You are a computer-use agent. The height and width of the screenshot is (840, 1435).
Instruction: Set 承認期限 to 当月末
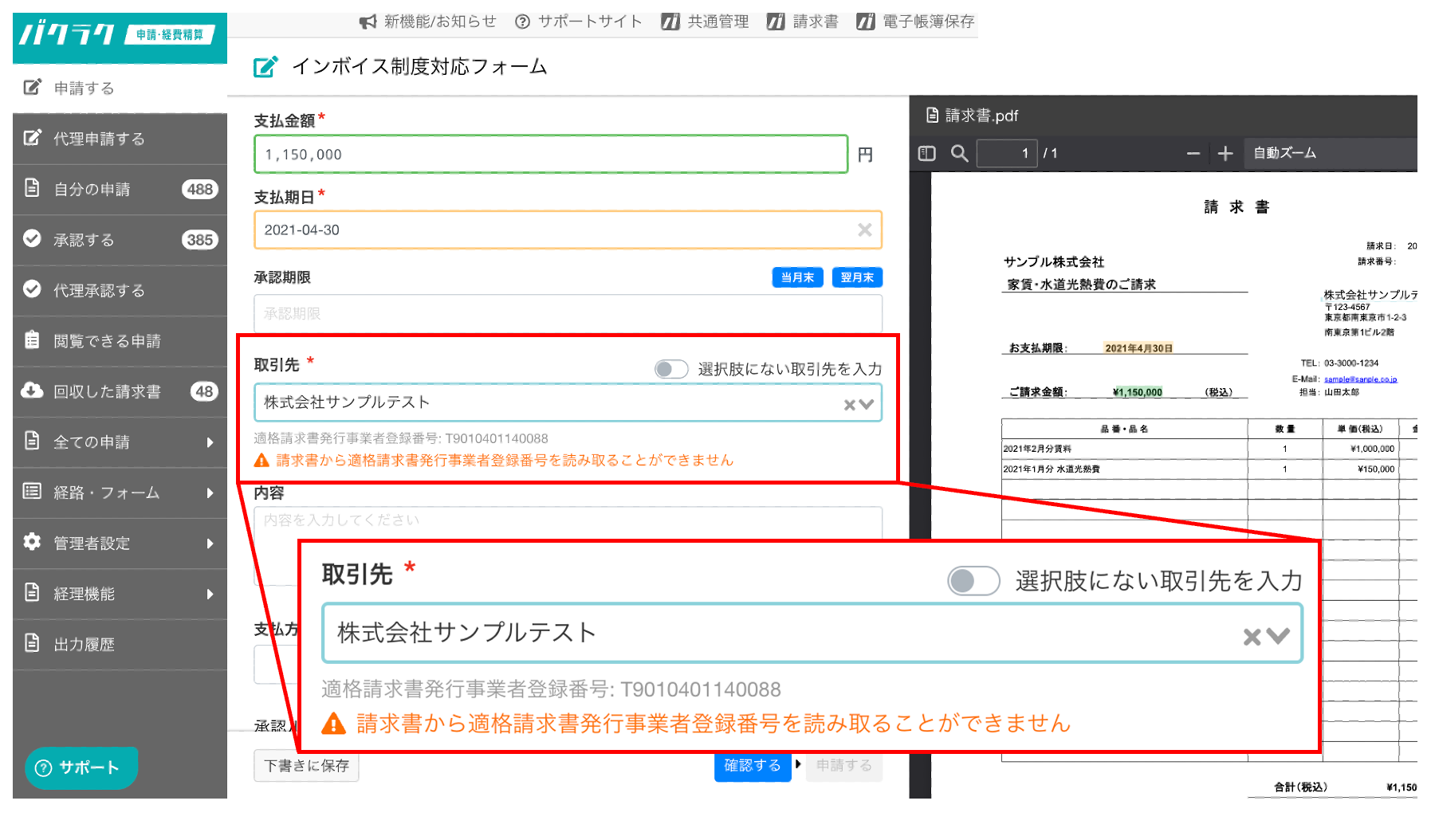coord(797,277)
